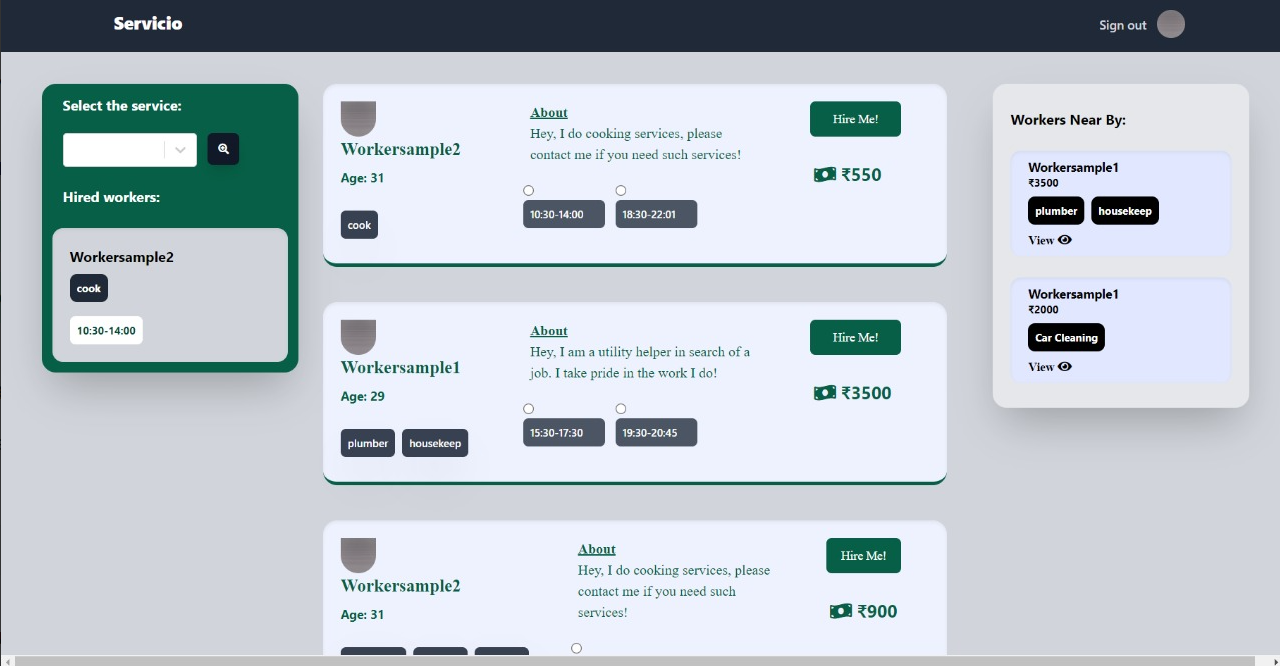The height and width of the screenshot is (666, 1280).
Task: Click the About heading in the ₹550 card
Action: pyautogui.click(x=549, y=113)
